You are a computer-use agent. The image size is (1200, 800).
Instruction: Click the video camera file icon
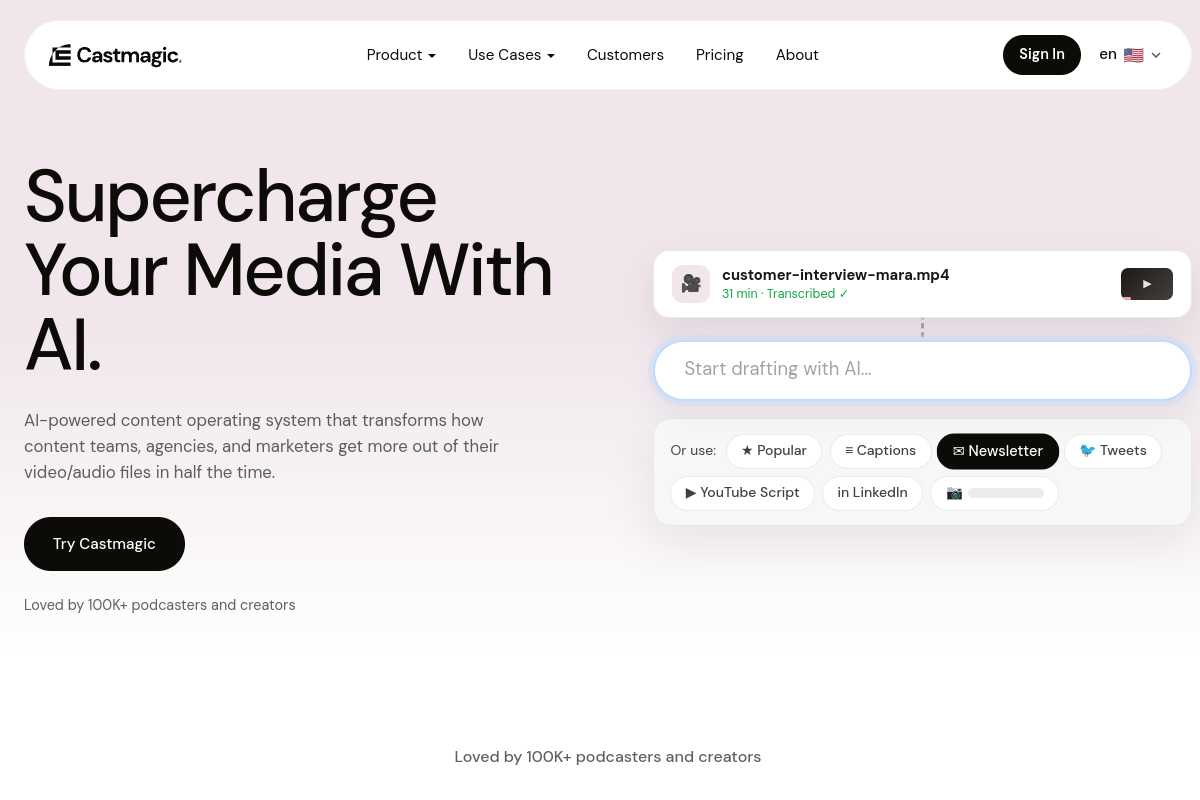pyautogui.click(x=691, y=284)
